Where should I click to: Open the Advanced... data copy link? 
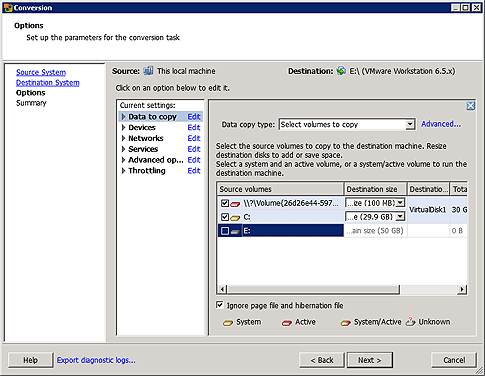pyautogui.click(x=441, y=124)
